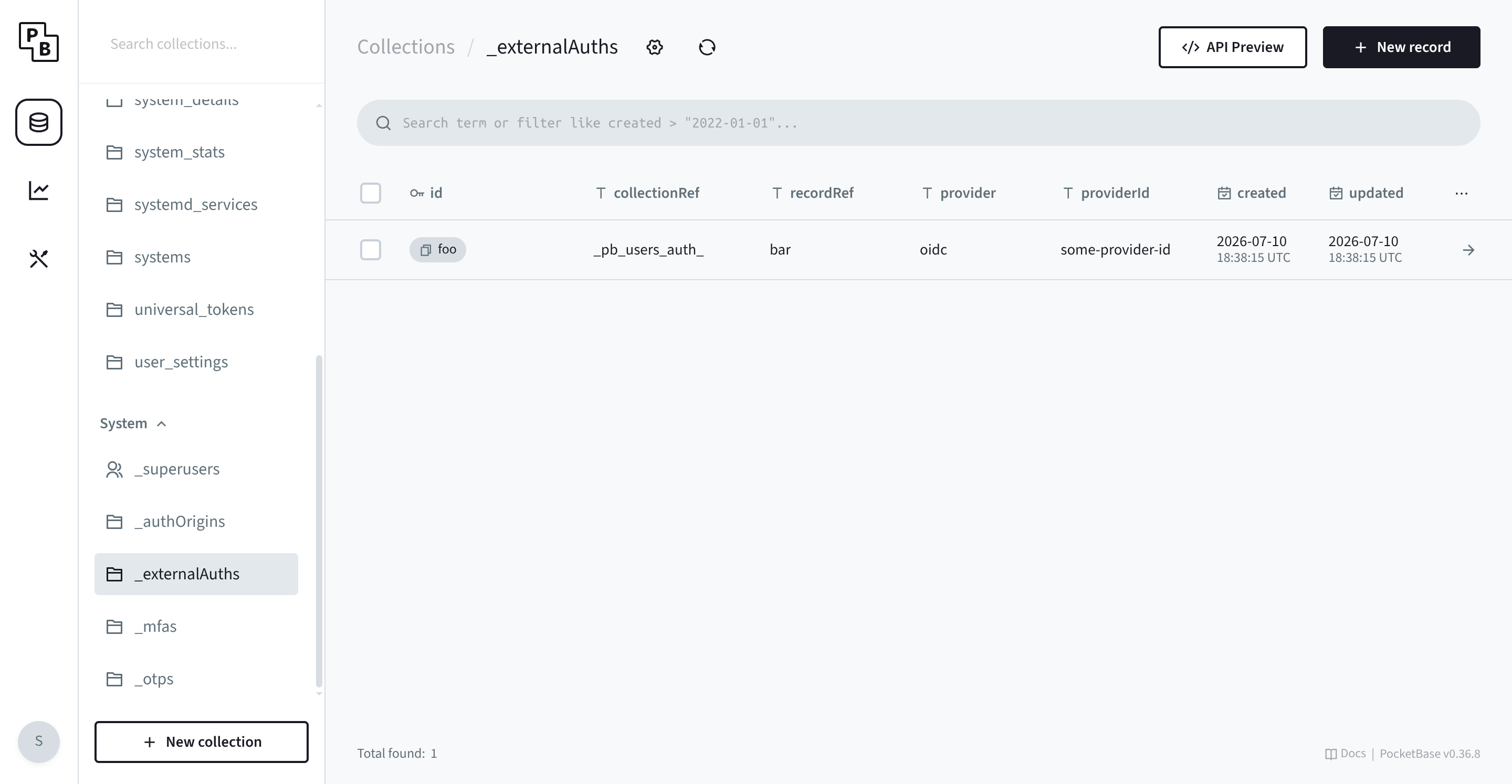Sort by the created column
Viewport: 1512px width, 784px height.
pyautogui.click(x=1252, y=193)
